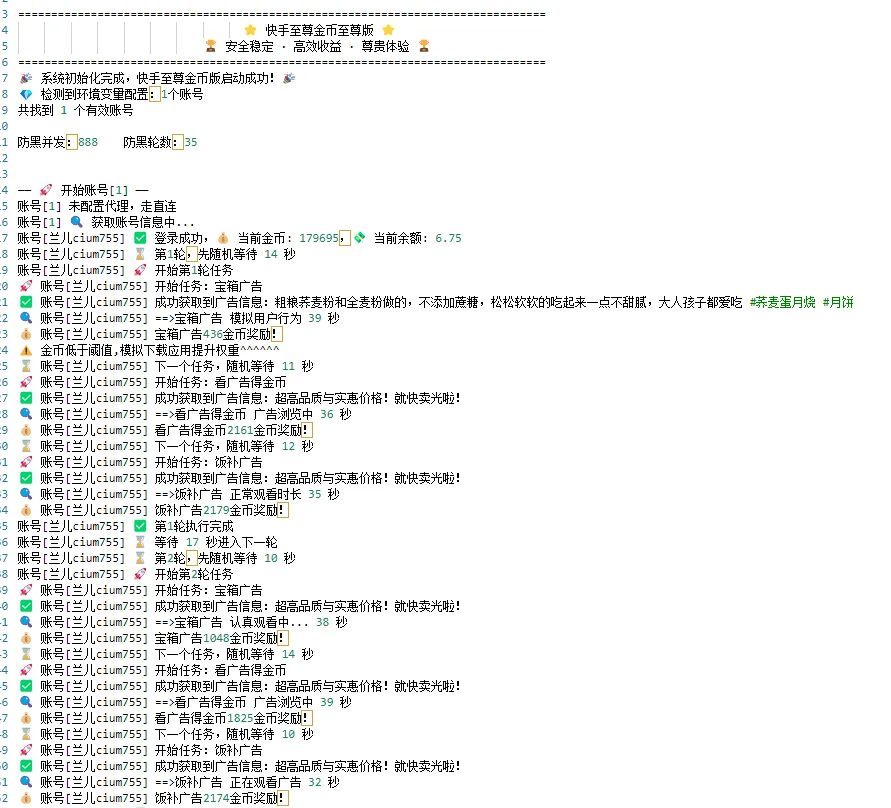The image size is (891, 808).
Task: Click the text 金币低于阈值,模拟下载应用提升权重
Action: coord(140,350)
